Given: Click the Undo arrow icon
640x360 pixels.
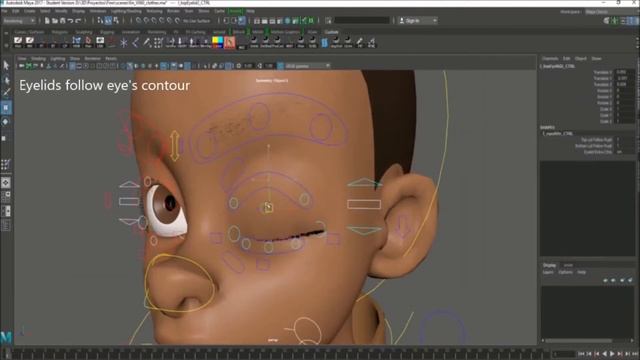Looking at the screenshot, I should click(x=70, y=20).
